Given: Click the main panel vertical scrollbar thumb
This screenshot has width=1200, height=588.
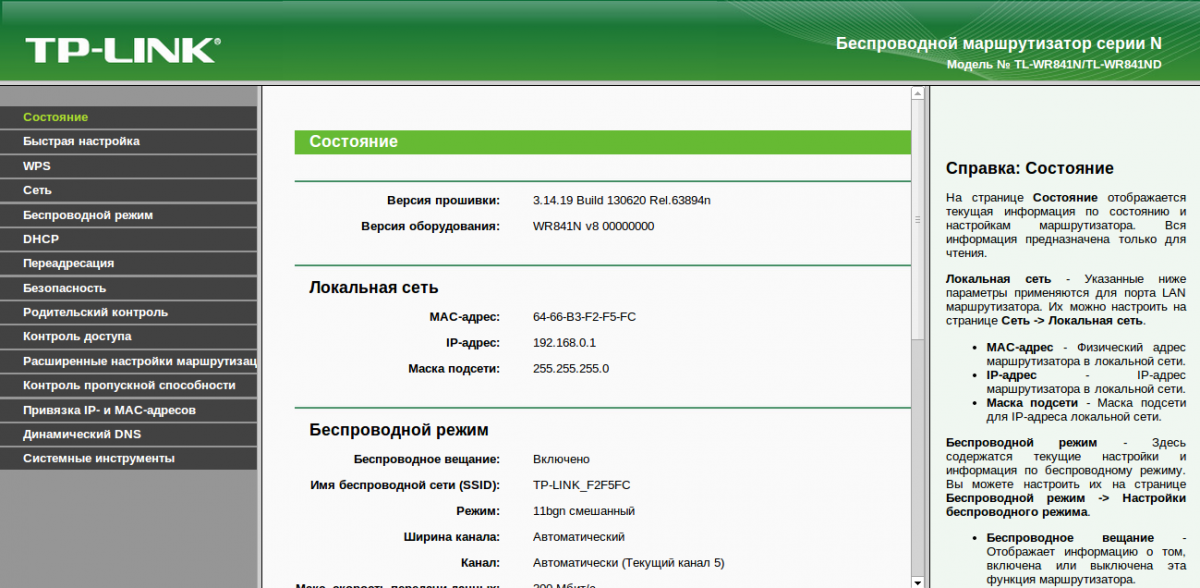Looking at the screenshot, I should coord(916,219).
